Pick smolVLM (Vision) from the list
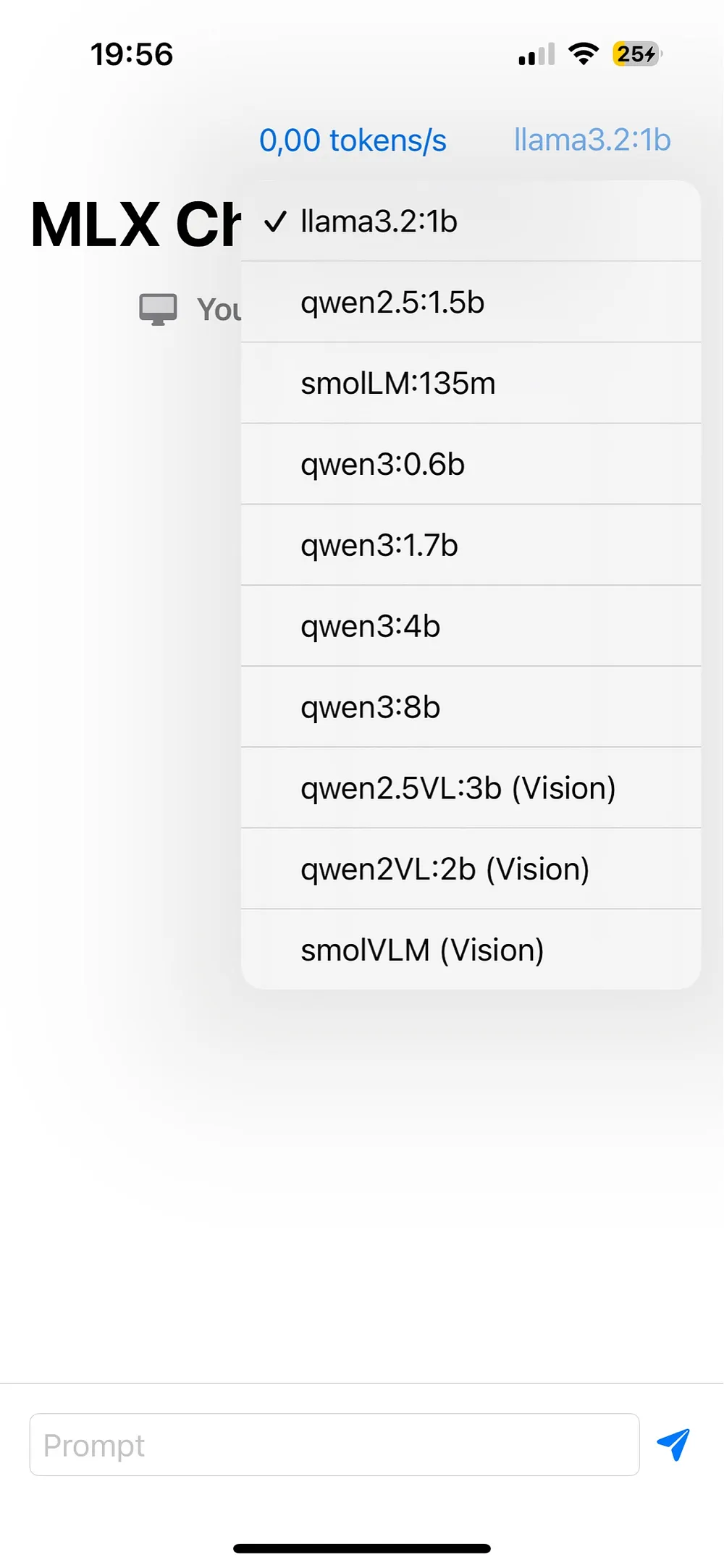 (x=471, y=950)
